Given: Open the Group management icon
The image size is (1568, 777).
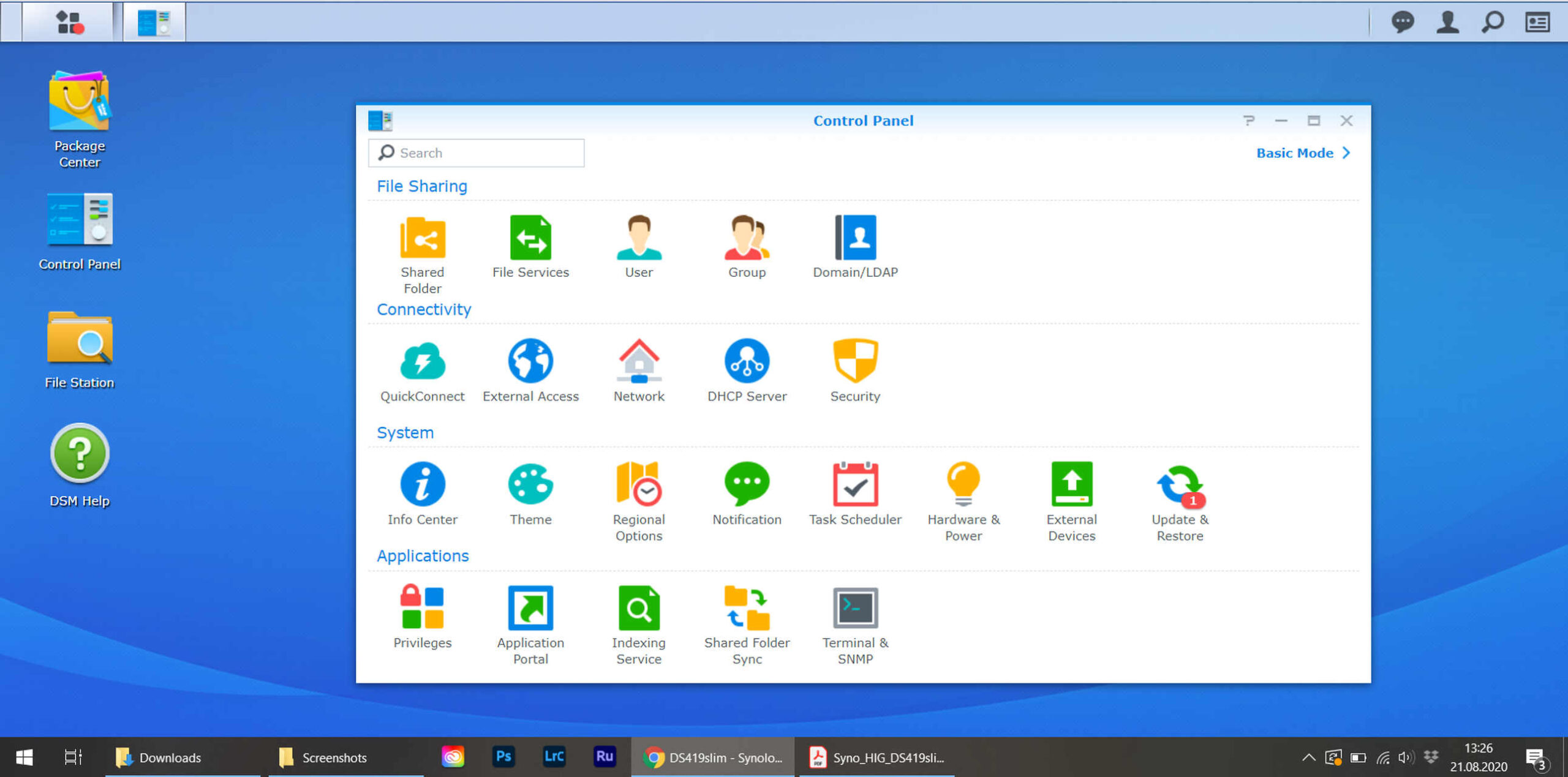Looking at the screenshot, I should pyautogui.click(x=747, y=247).
